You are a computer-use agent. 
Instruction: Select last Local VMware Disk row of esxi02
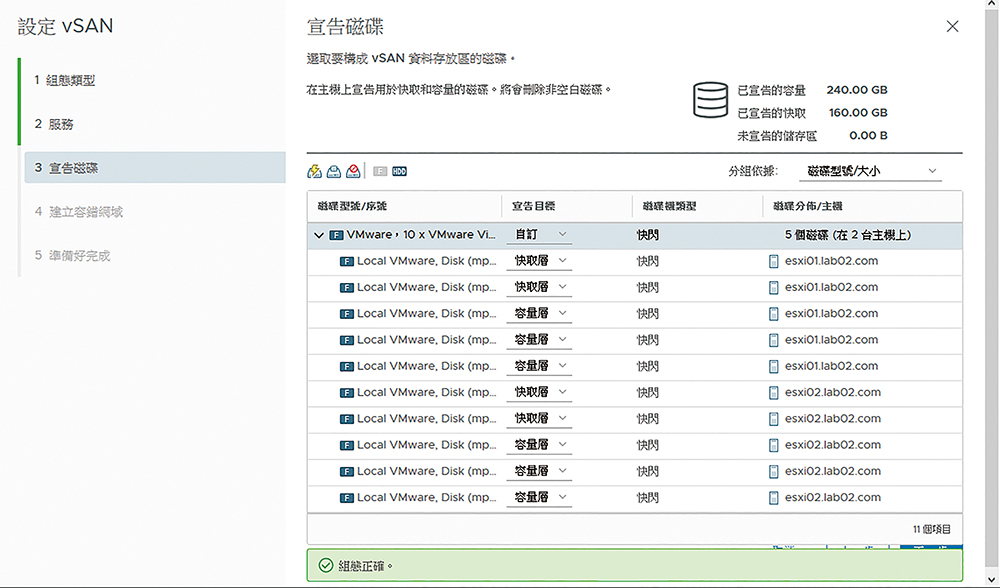(x=635, y=498)
